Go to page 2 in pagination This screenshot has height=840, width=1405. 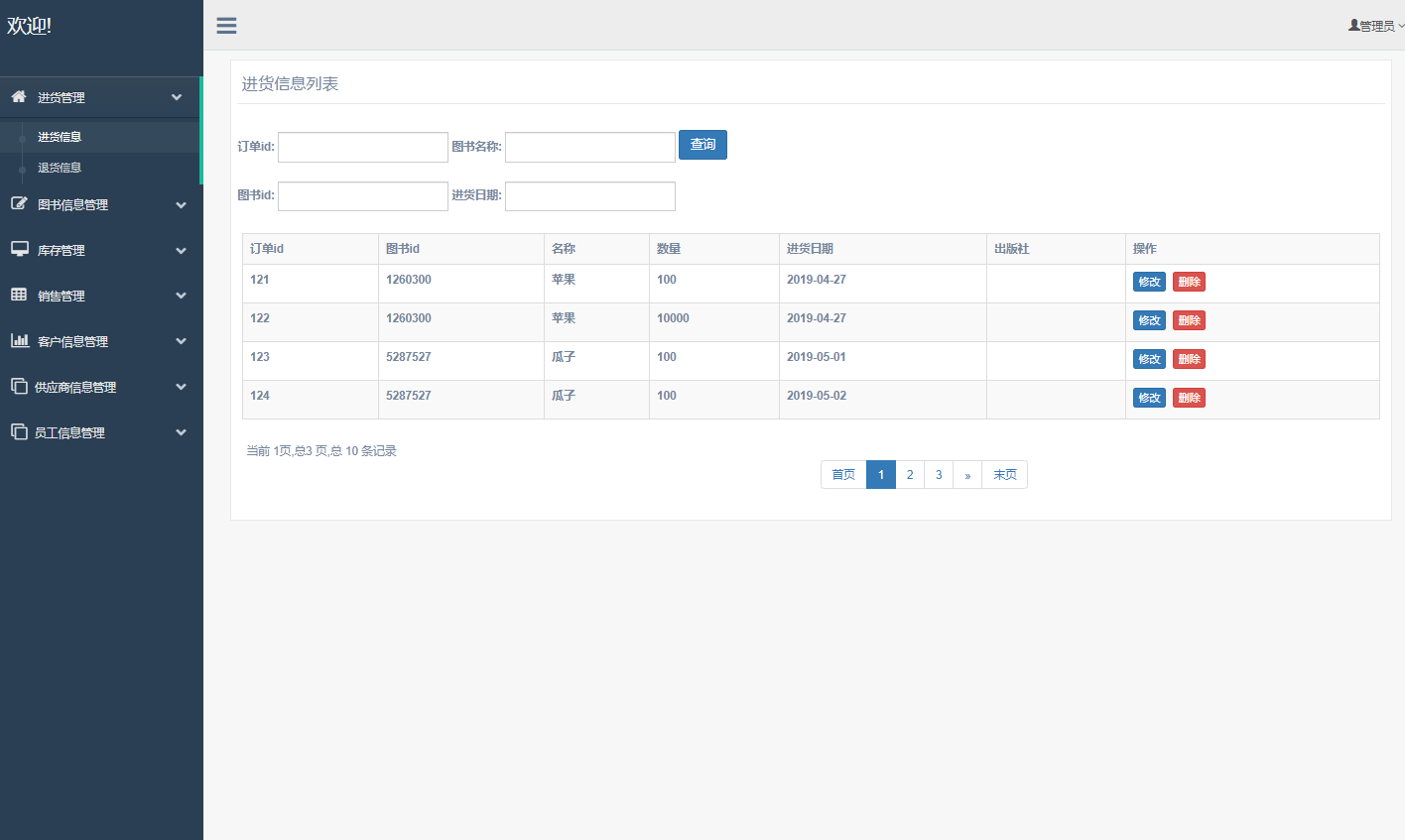tap(910, 475)
